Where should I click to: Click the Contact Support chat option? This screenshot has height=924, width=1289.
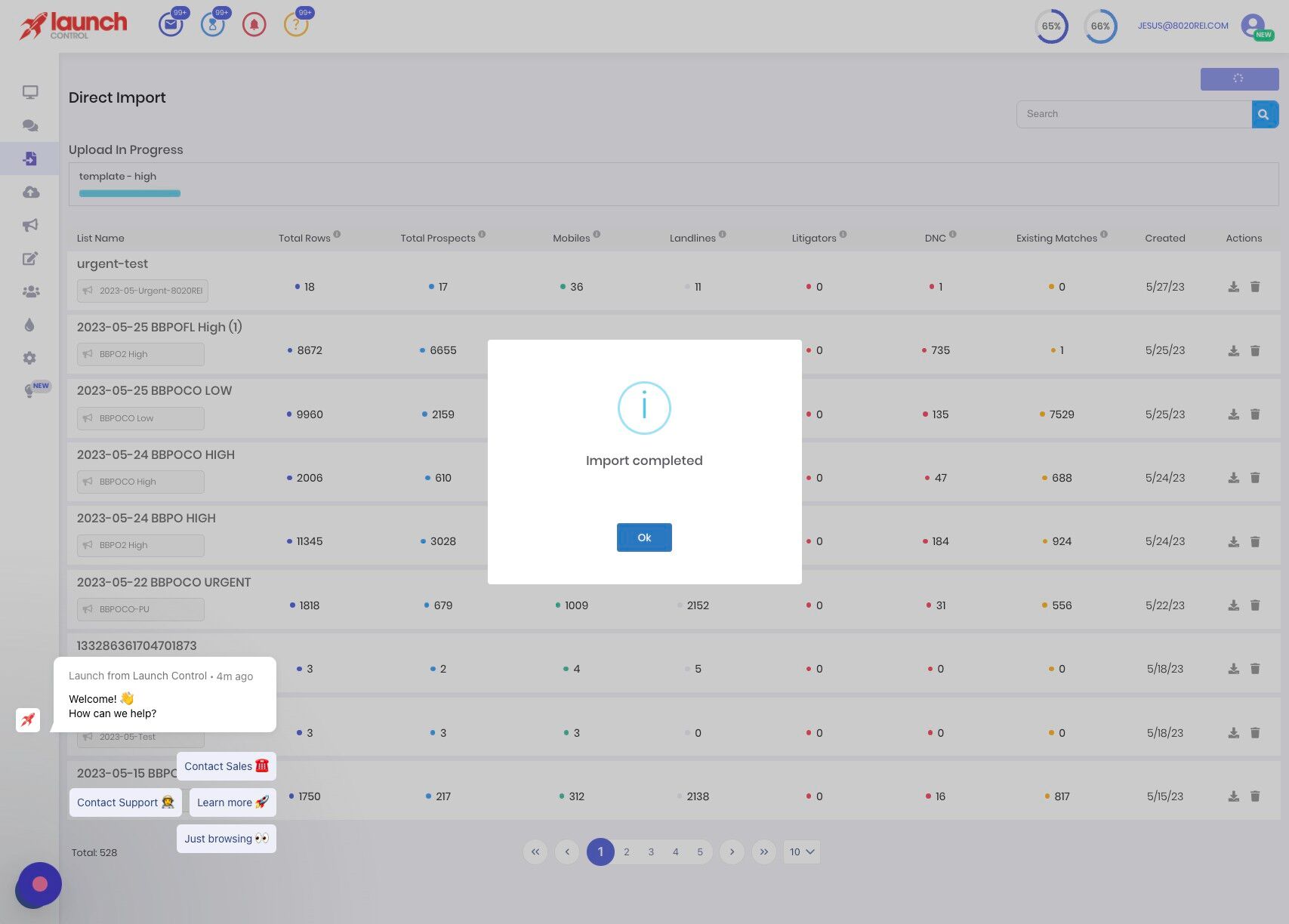coord(125,802)
